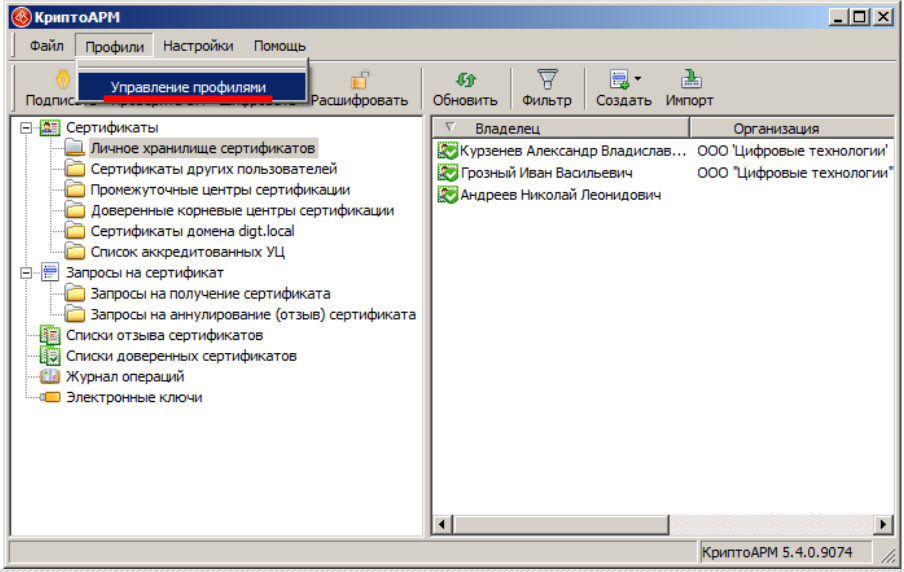
Task: Maximize the КриптоАРМ window
Action: click(x=860, y=17)
